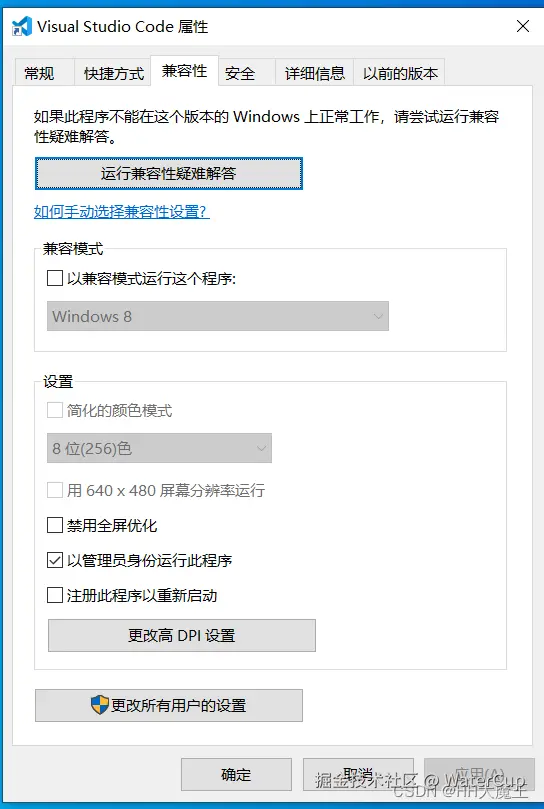Screen dimensions: 544x809
Task: Uncheck 以管理员身份运行此程序
Action: tap(55, 560)
